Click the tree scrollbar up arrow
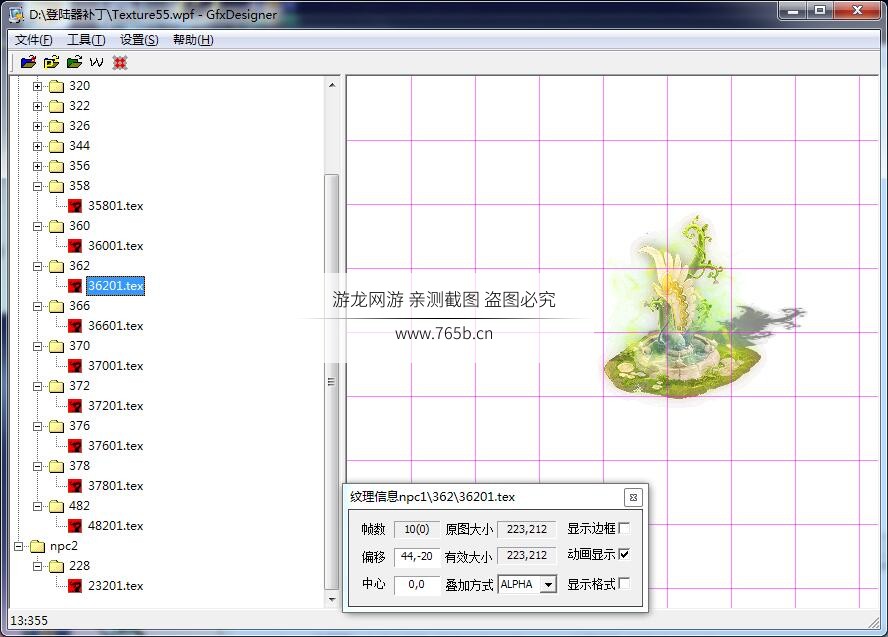This screenshot has width=888, height=637. (332, 85)
